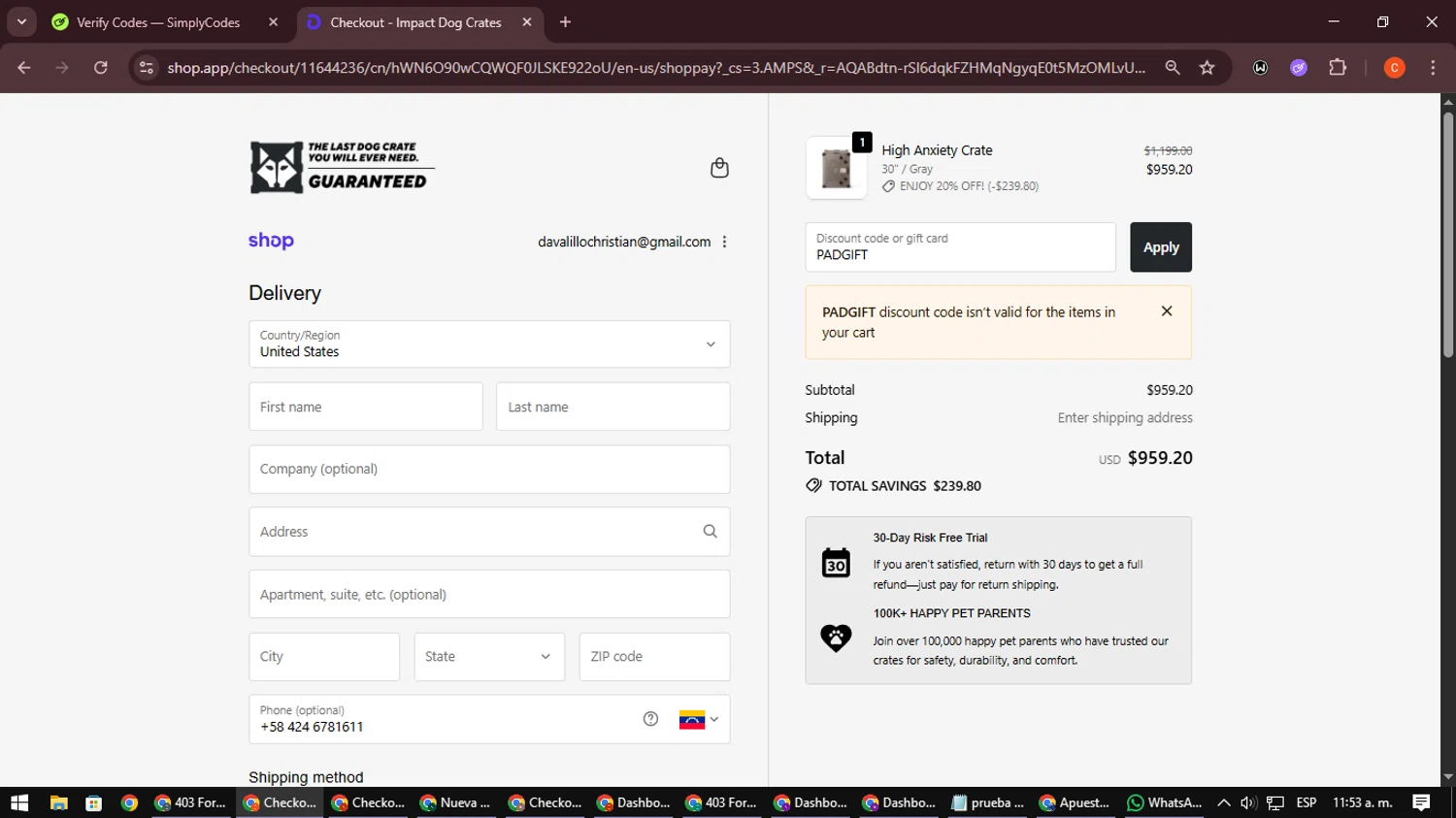The image size is (1456, 818).
Task: Click the Shop Pay logo
Action: coord(271,241)
